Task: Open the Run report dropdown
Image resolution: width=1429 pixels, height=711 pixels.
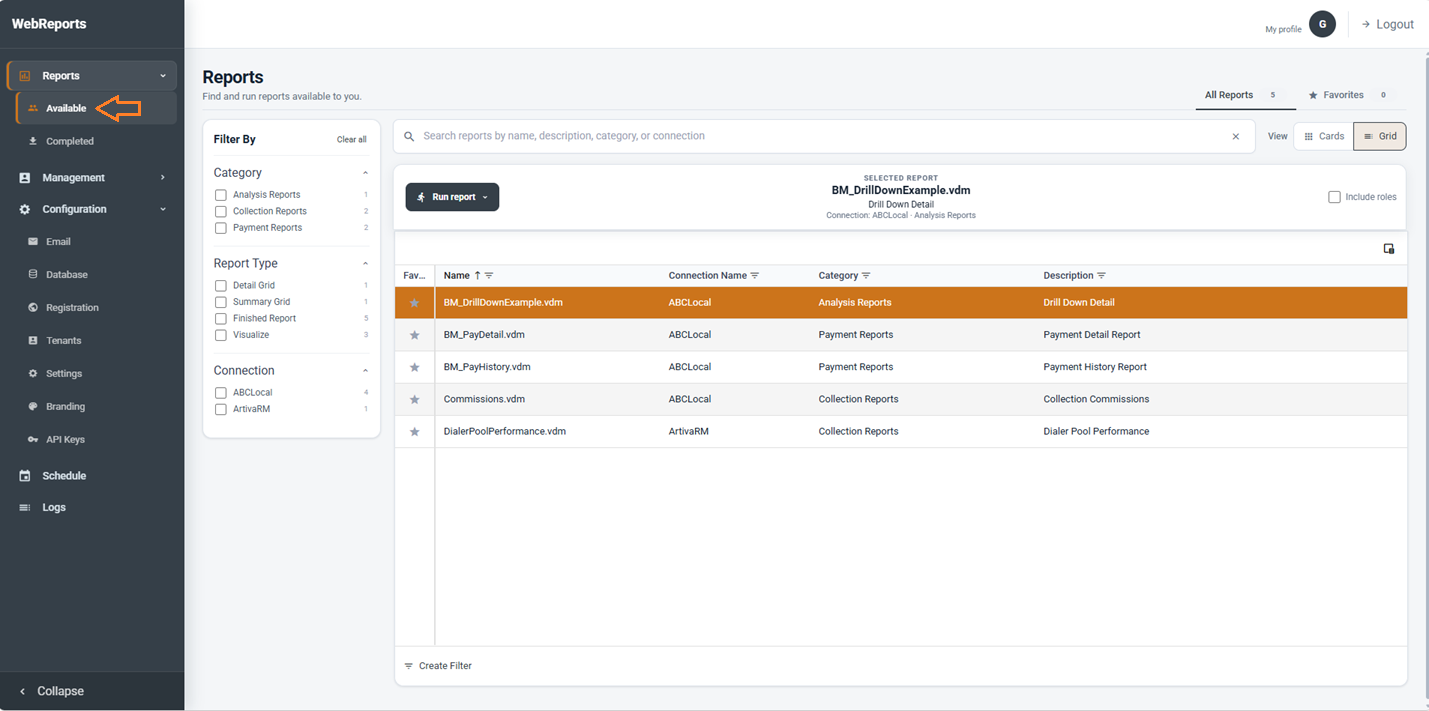Action: coord(452,197)
